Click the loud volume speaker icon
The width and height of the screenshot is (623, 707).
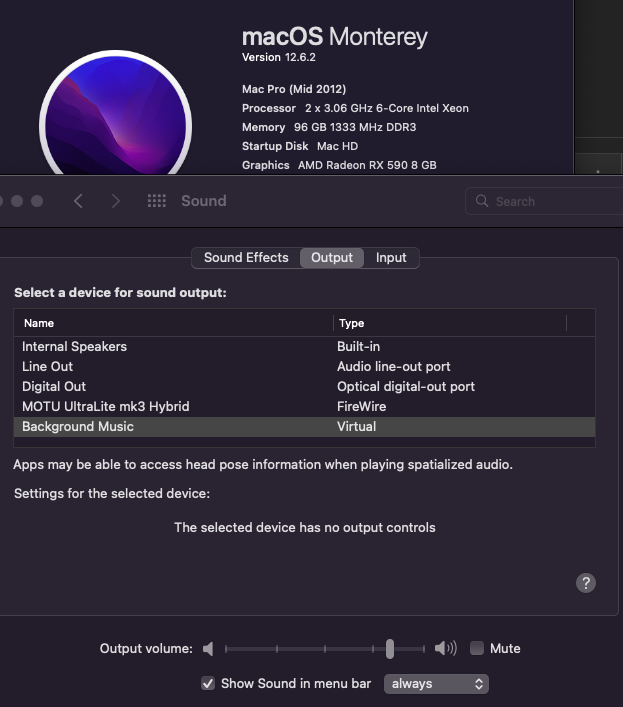[445, 648]
